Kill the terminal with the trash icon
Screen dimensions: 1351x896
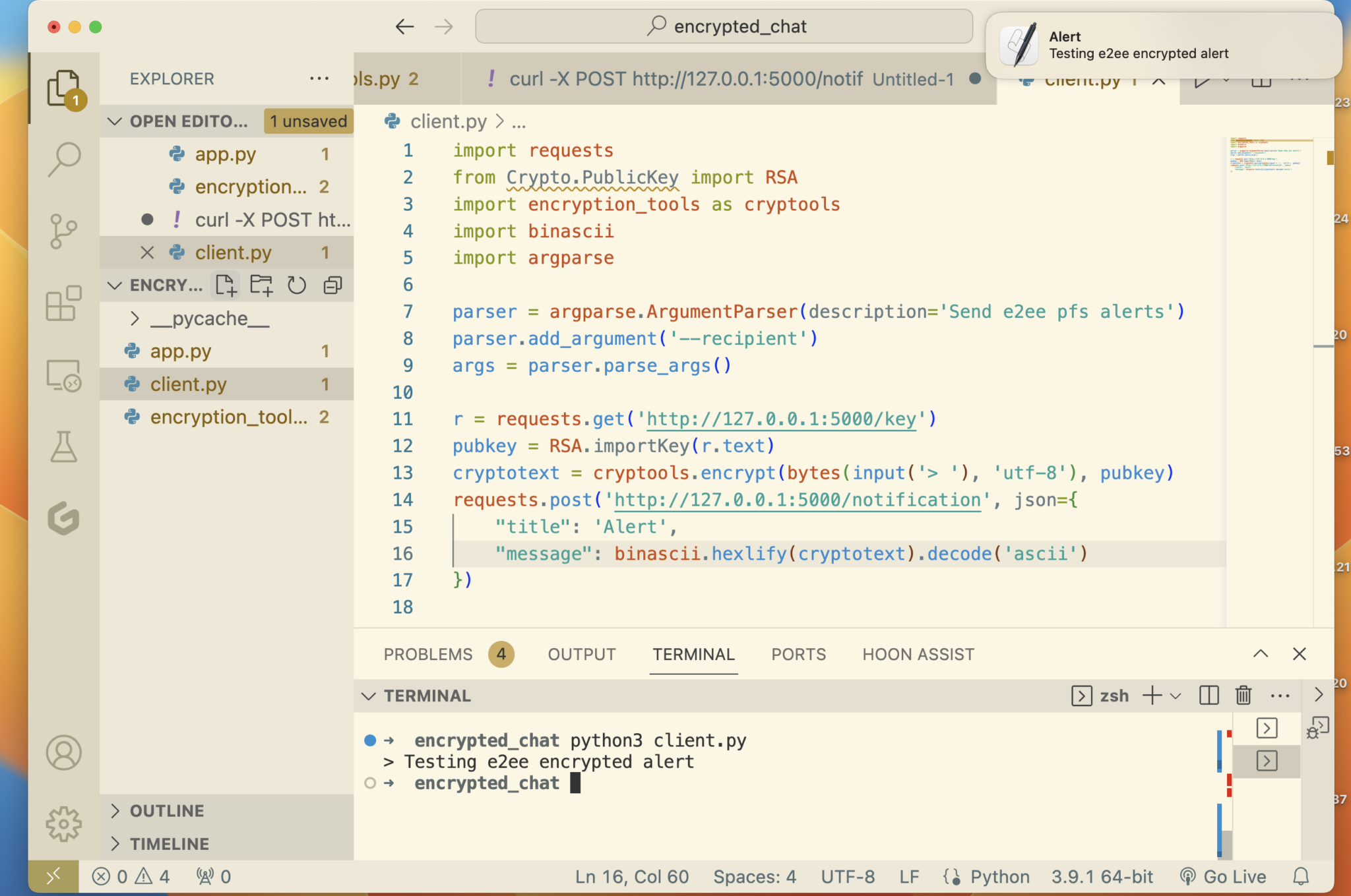[1243, 695]
